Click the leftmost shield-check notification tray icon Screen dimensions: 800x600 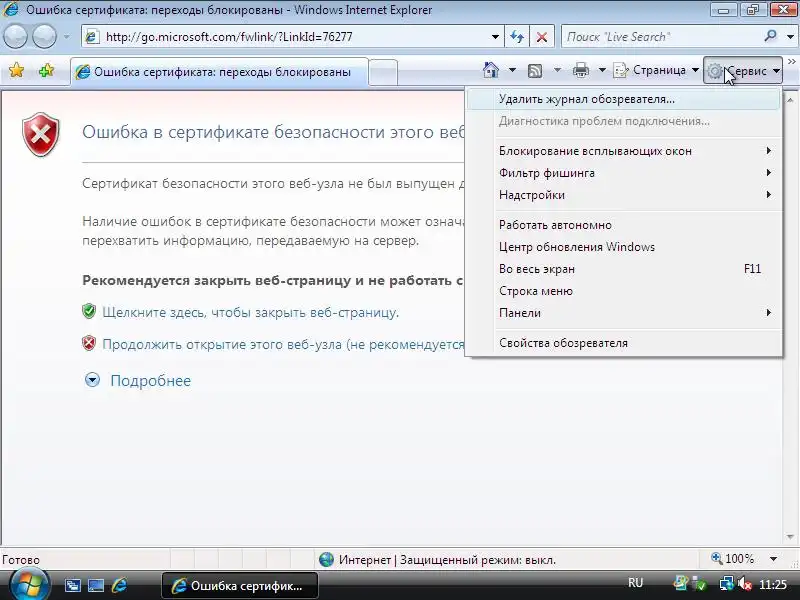[680, 582]
